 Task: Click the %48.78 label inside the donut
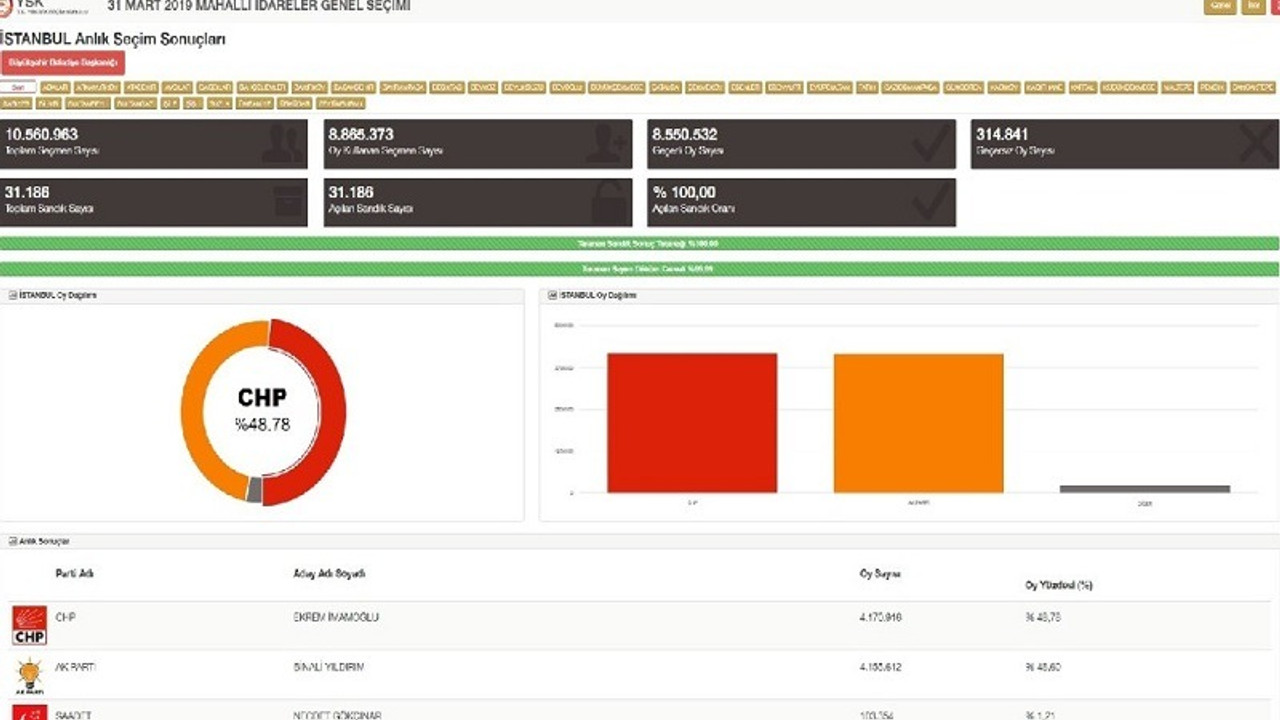(x=263, y=424)
